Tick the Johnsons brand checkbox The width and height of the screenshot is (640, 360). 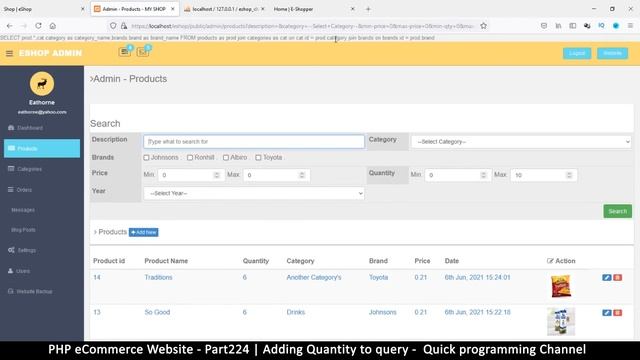(146, 158)
